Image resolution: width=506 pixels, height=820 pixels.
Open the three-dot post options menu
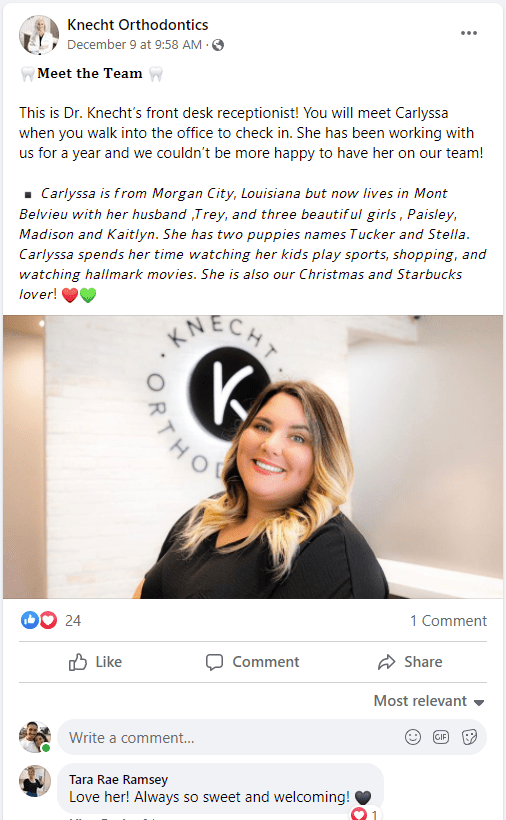click(468, 33)
